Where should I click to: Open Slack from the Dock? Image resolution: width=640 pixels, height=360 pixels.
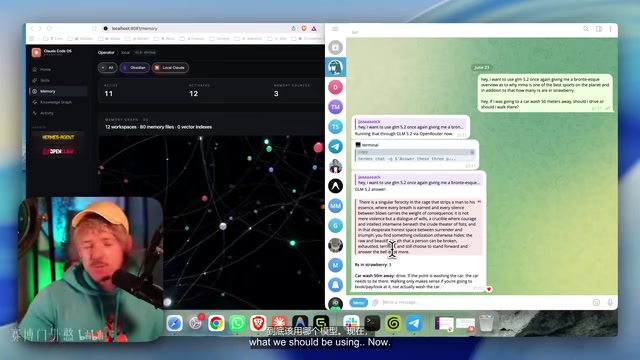coord(351,323)
